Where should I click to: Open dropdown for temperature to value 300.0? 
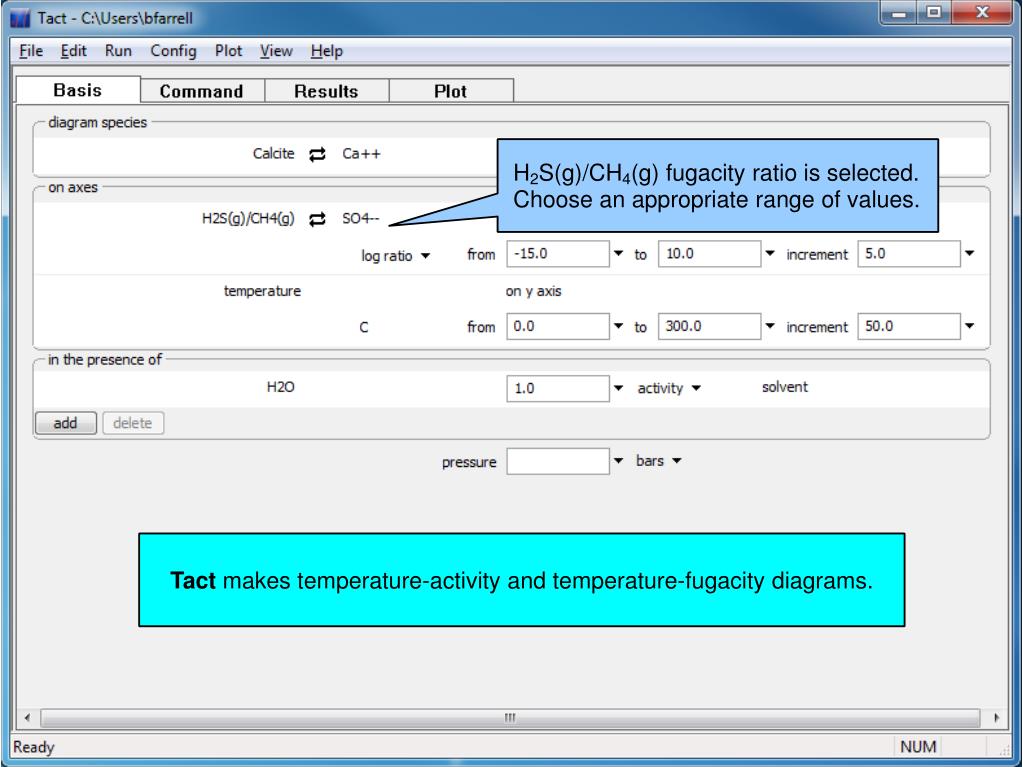point(770,326)
